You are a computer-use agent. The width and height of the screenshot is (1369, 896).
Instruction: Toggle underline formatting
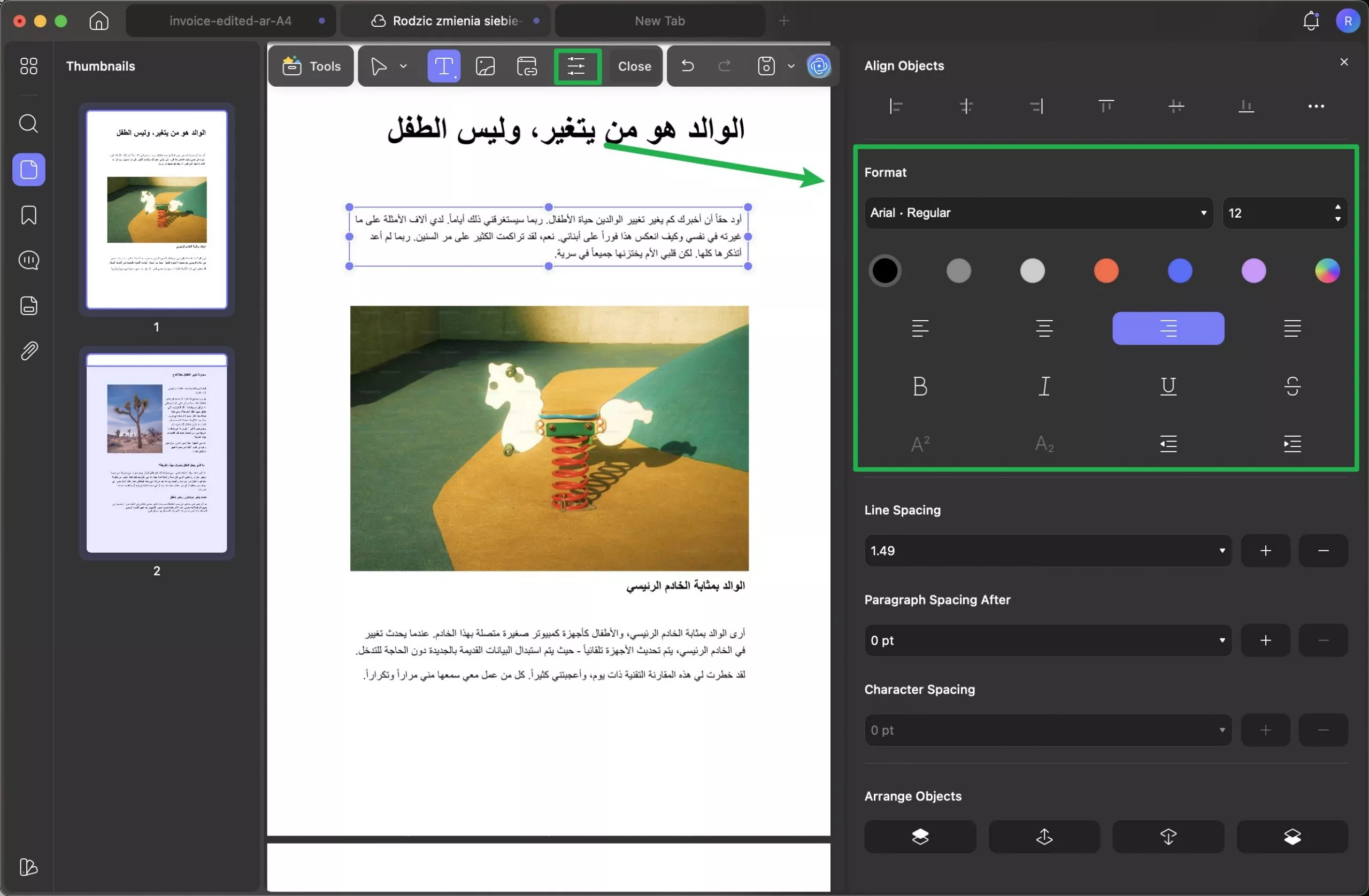[1168, 386]
